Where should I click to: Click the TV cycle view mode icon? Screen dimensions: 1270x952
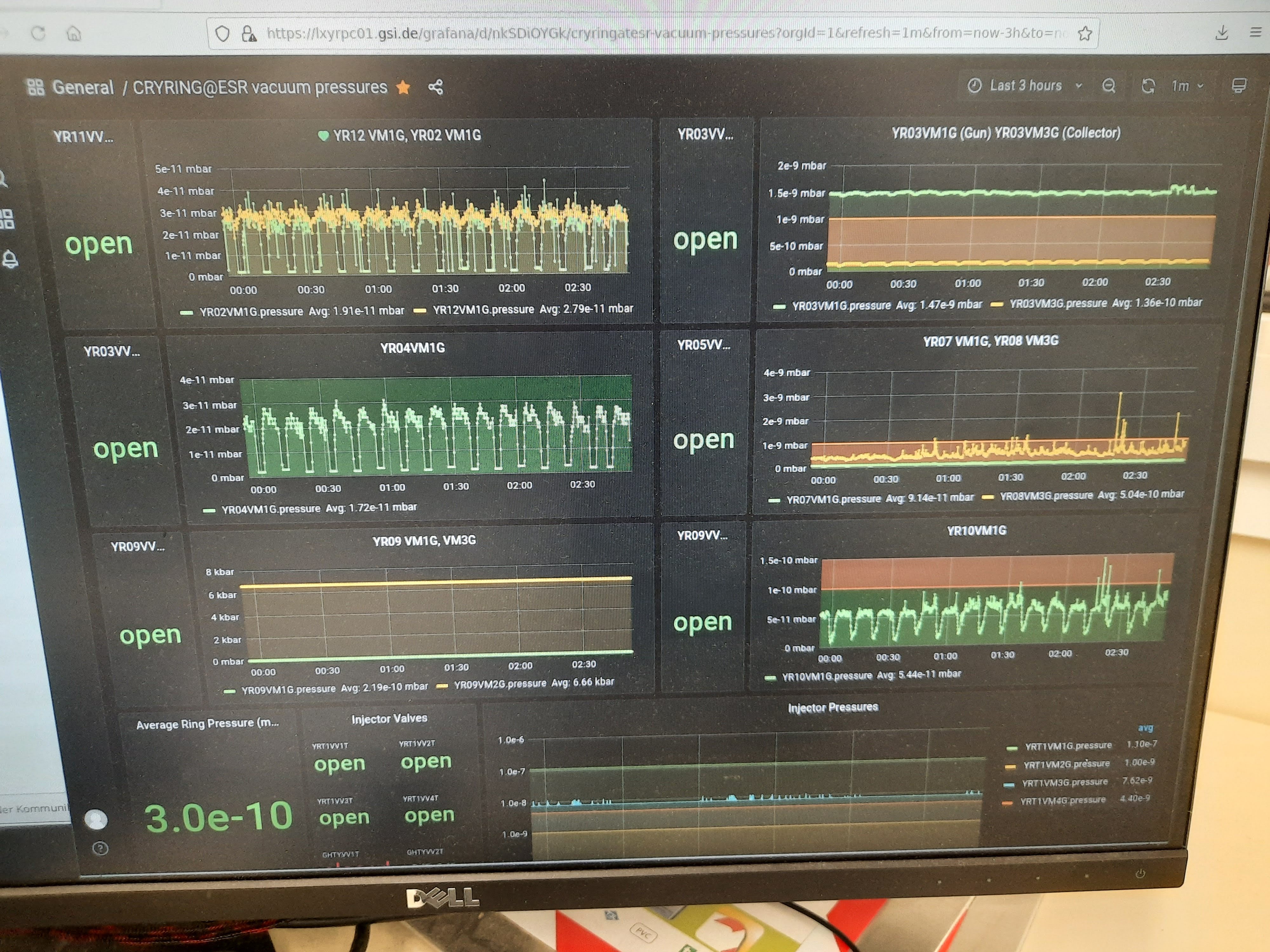[1239, 86]
